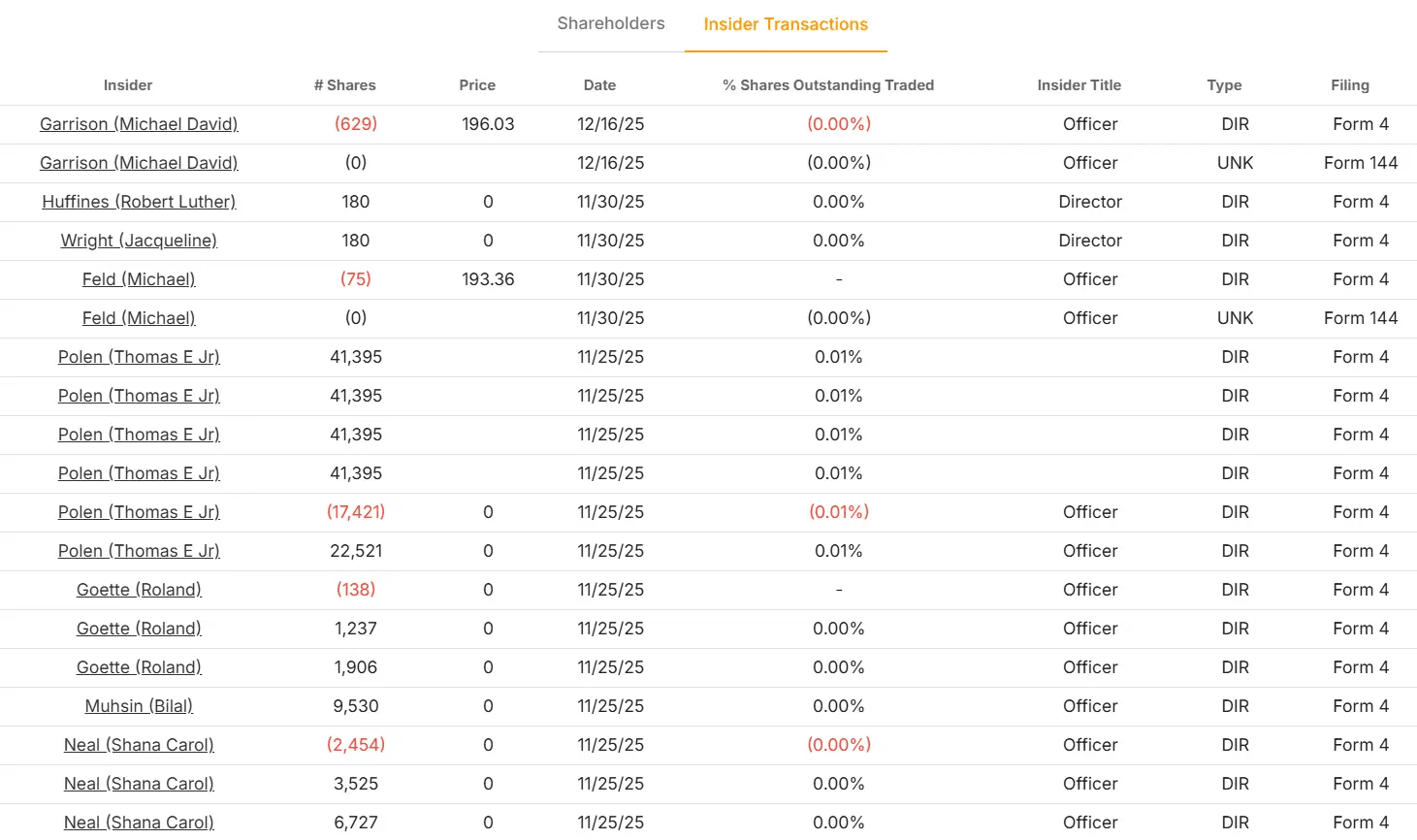Open Neal (Shana Carol) link with 6,727 shares
Viewport: 1417px width, 840px height.
pos(139,823)
